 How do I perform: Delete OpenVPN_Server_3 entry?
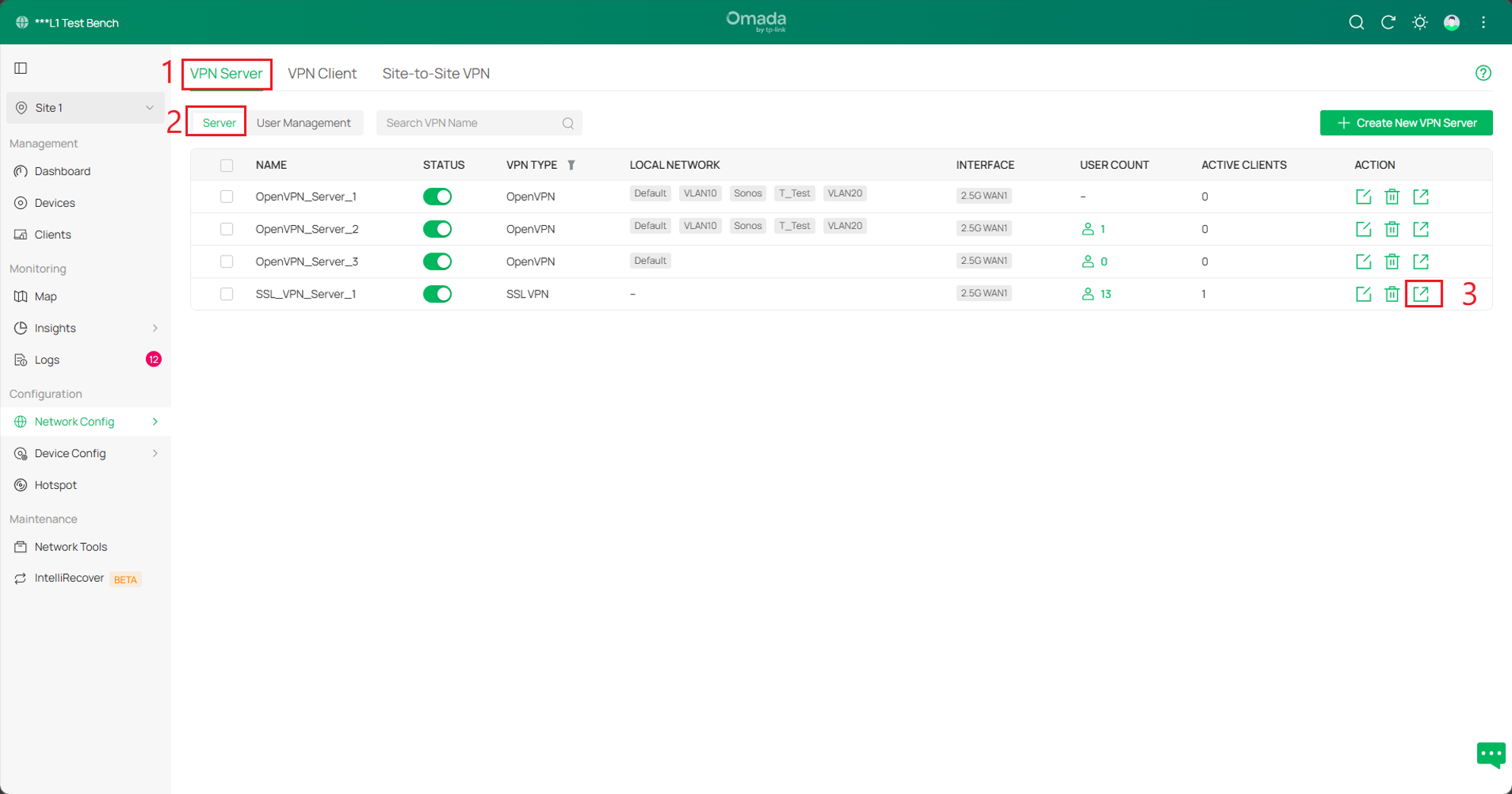(x=1392, y=262)
